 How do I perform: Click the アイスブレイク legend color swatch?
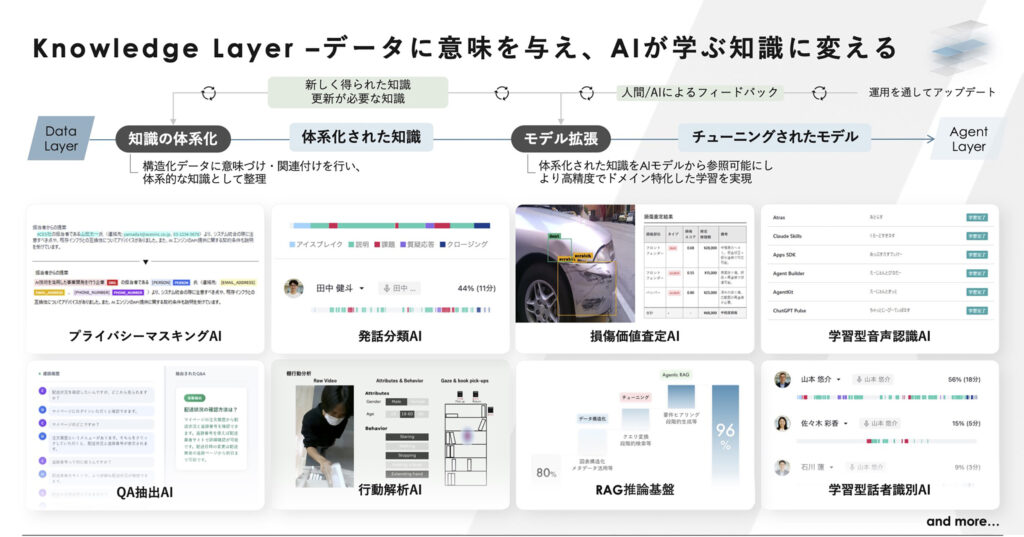point(292,244)
